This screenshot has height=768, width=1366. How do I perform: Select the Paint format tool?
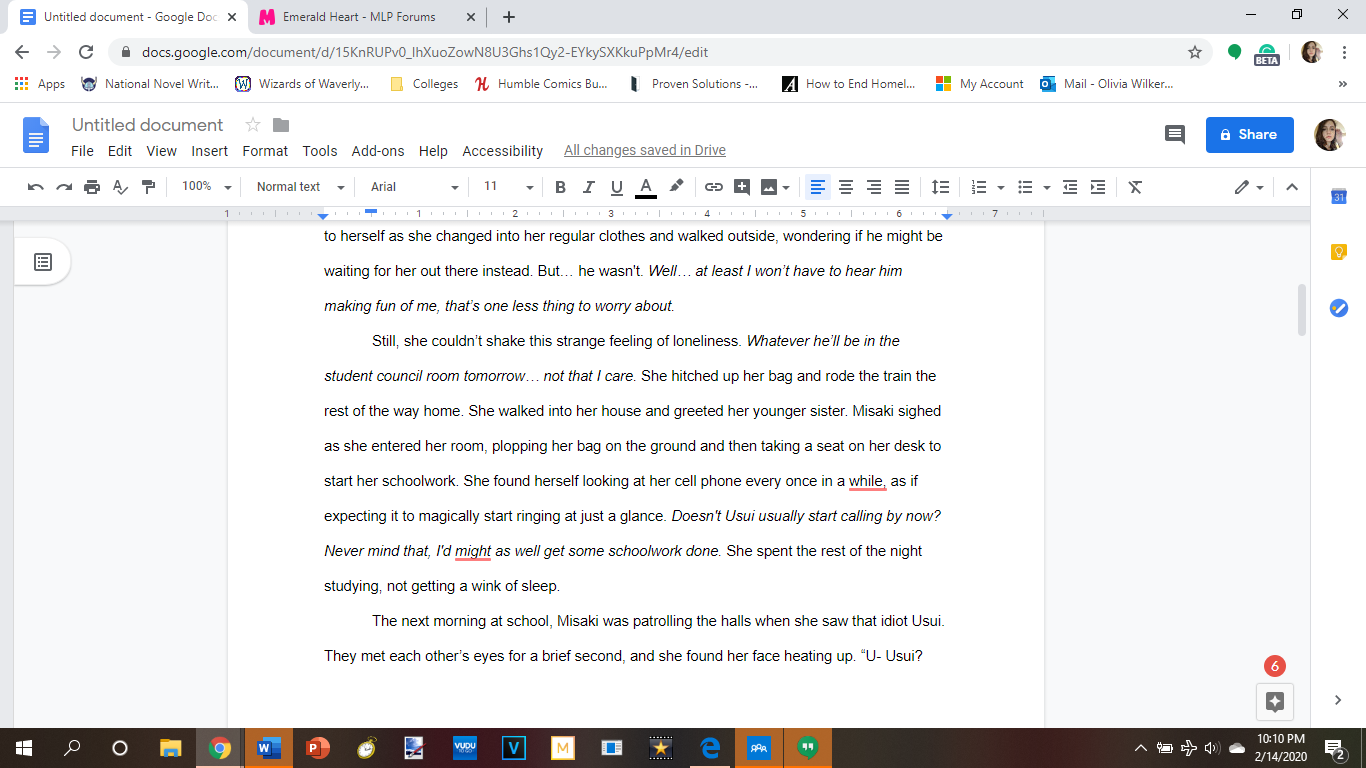pyautogui.click(x=148, y=187)
